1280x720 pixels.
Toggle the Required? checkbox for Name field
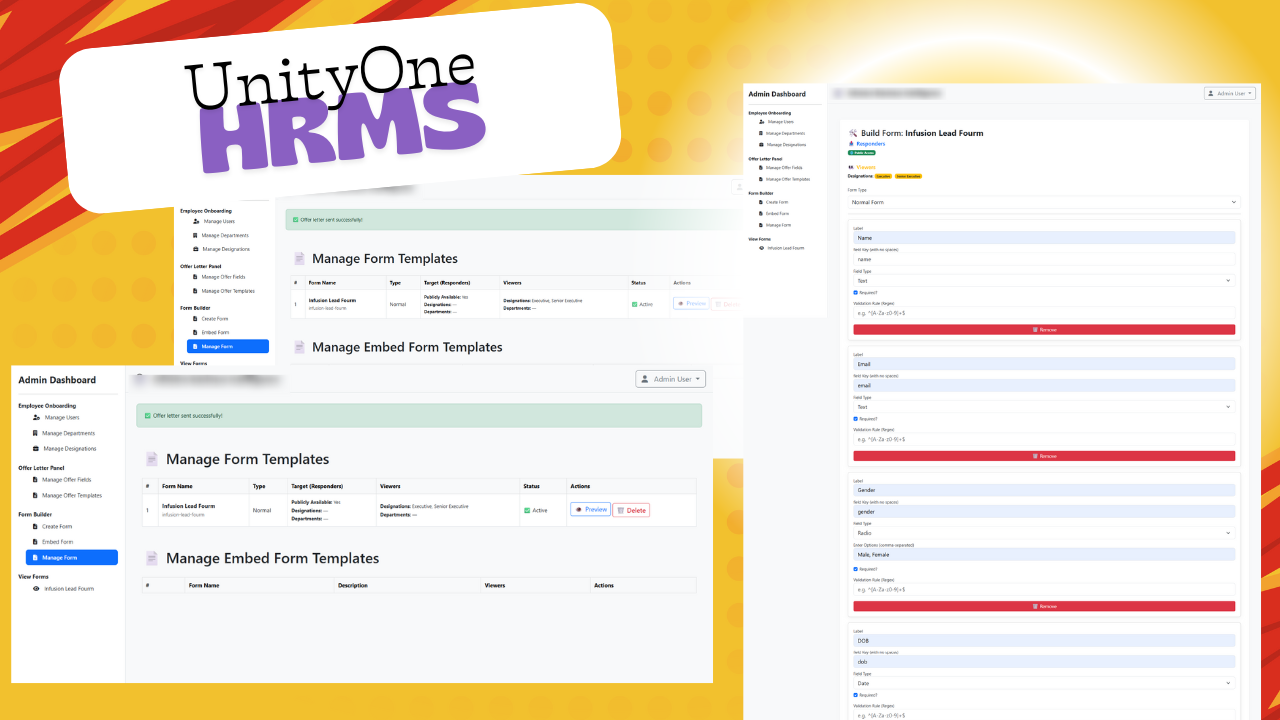pyautogui.click(x=856, y=293)
